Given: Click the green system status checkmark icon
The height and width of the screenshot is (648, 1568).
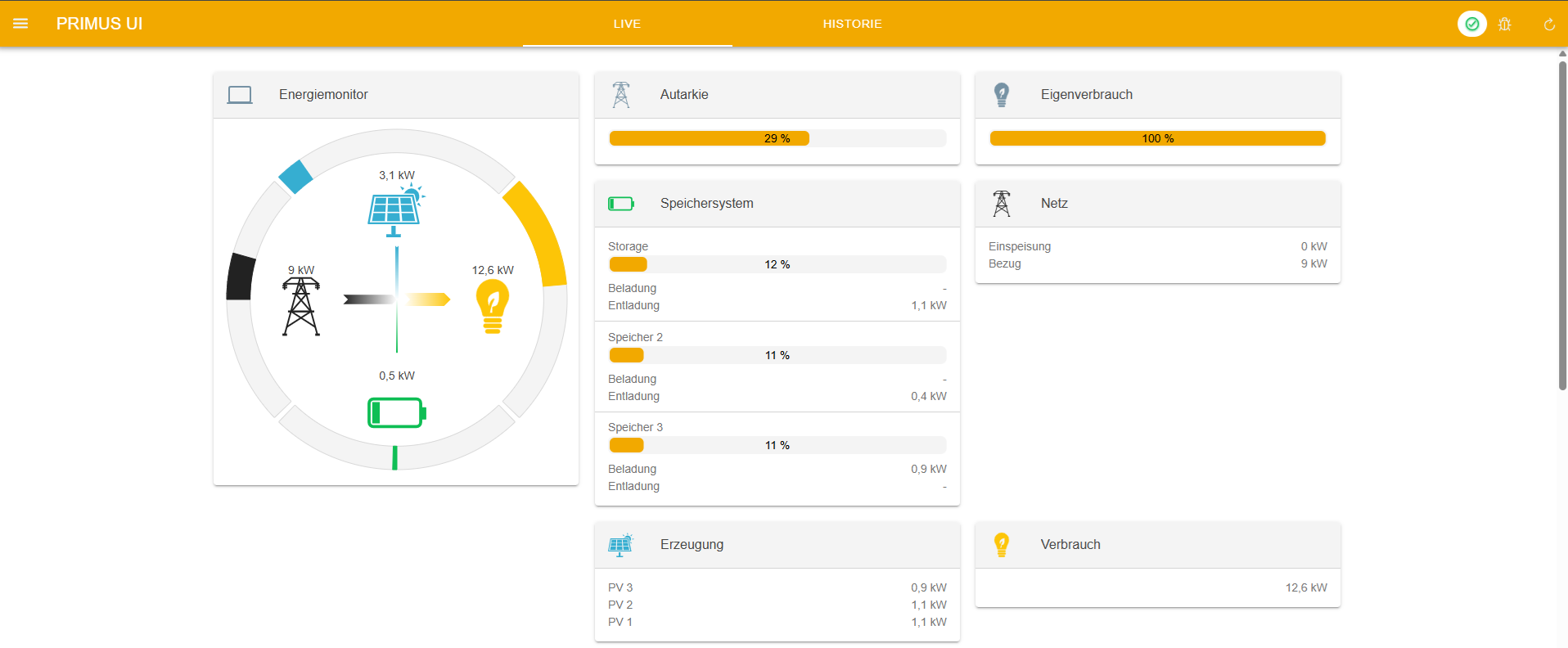Looking at the screenshot, I should tap(1471, 24).
